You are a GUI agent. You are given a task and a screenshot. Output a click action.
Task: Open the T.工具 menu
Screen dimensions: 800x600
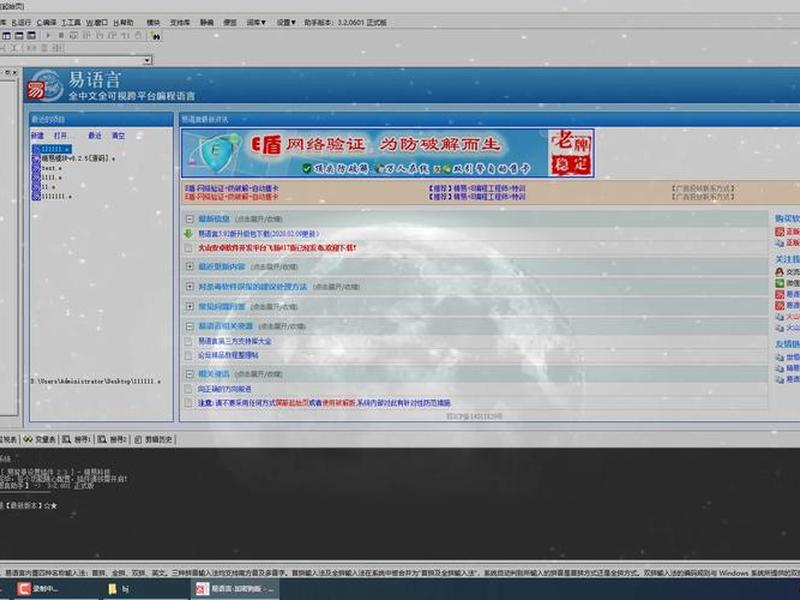coord(71,22)
